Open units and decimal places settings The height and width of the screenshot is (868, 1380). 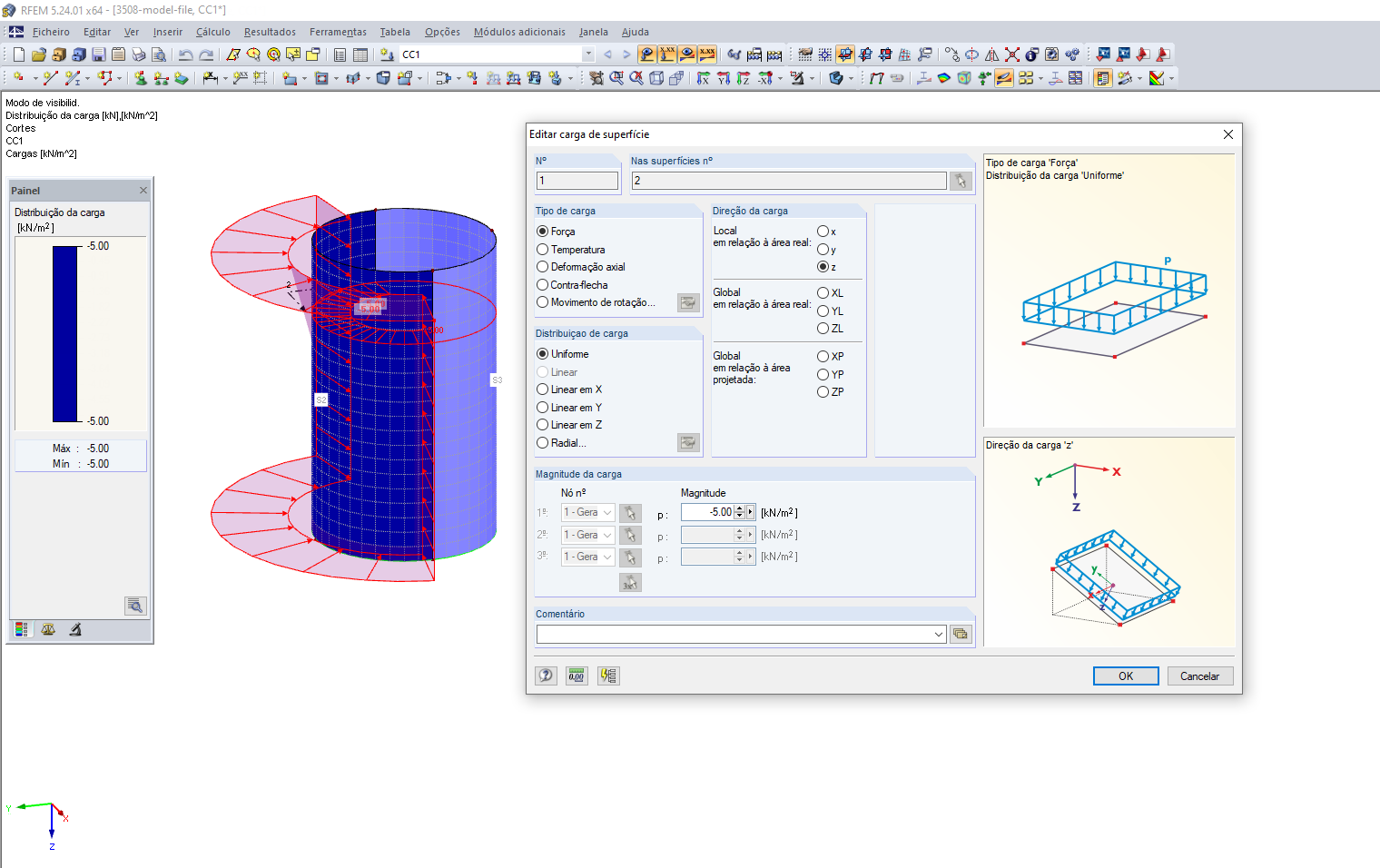click(577, 676)
